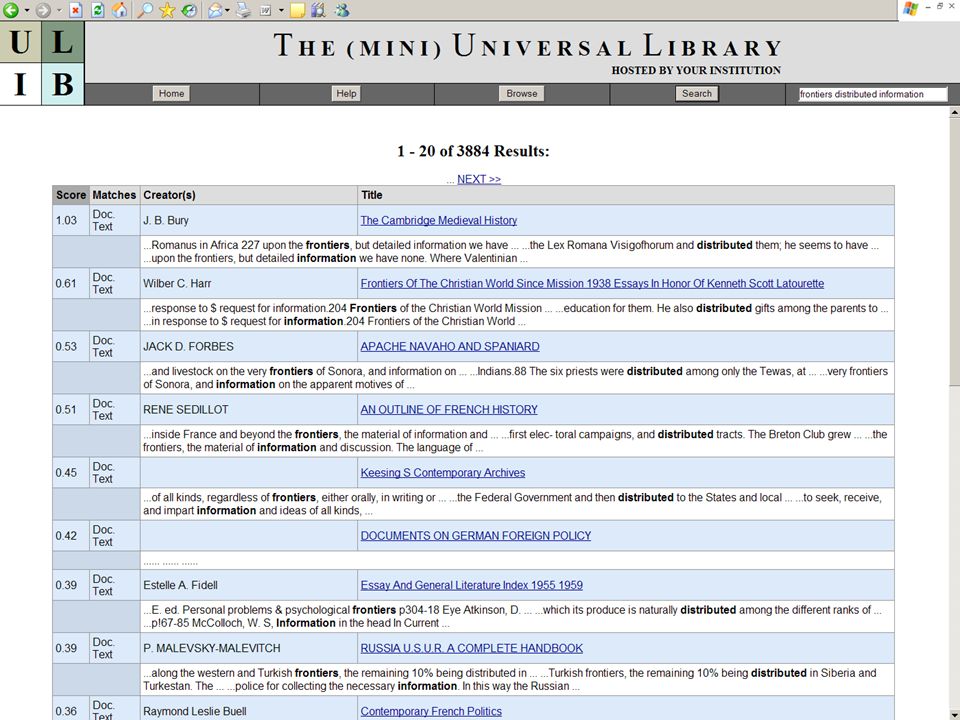Viewport: 960px width, 720px height.
Task: Click the 1 - 20 of 3884 Results heading
Action: (473, 151)
